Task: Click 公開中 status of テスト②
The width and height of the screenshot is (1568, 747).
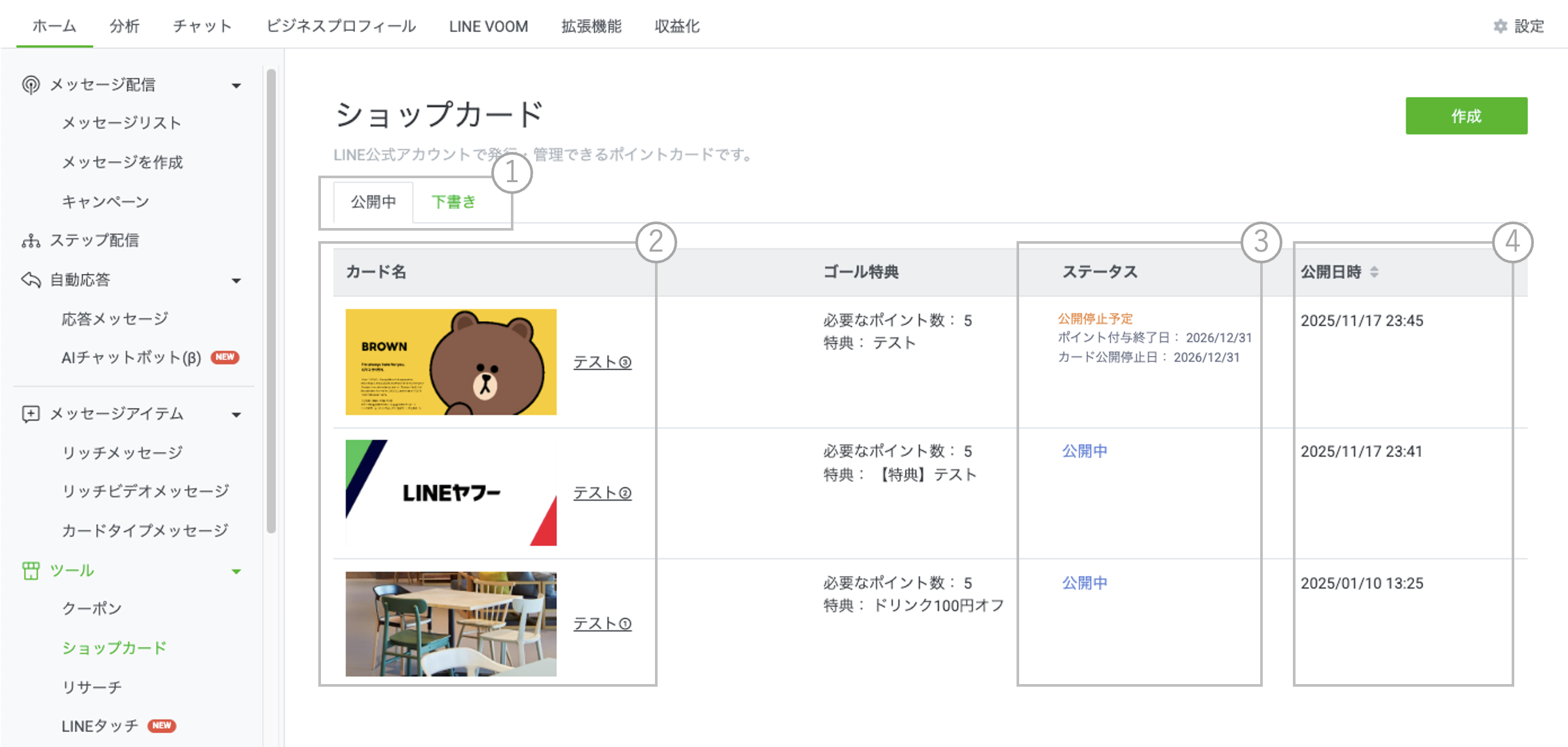Action: click(x=1084, y=450)
